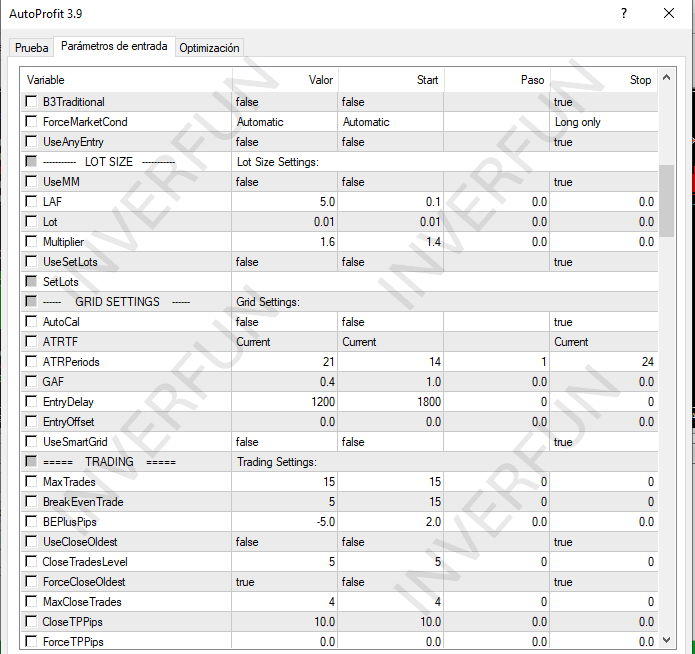Toggle the UseMM checkbox
This screenshot has width=695, height=654.
[31, 181]
